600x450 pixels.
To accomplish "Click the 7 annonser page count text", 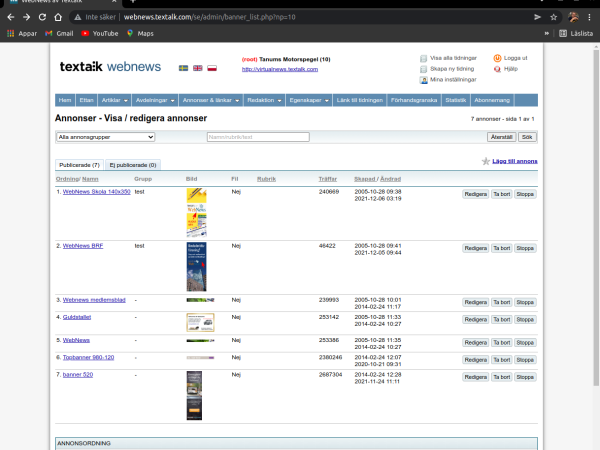I will 502,119.
